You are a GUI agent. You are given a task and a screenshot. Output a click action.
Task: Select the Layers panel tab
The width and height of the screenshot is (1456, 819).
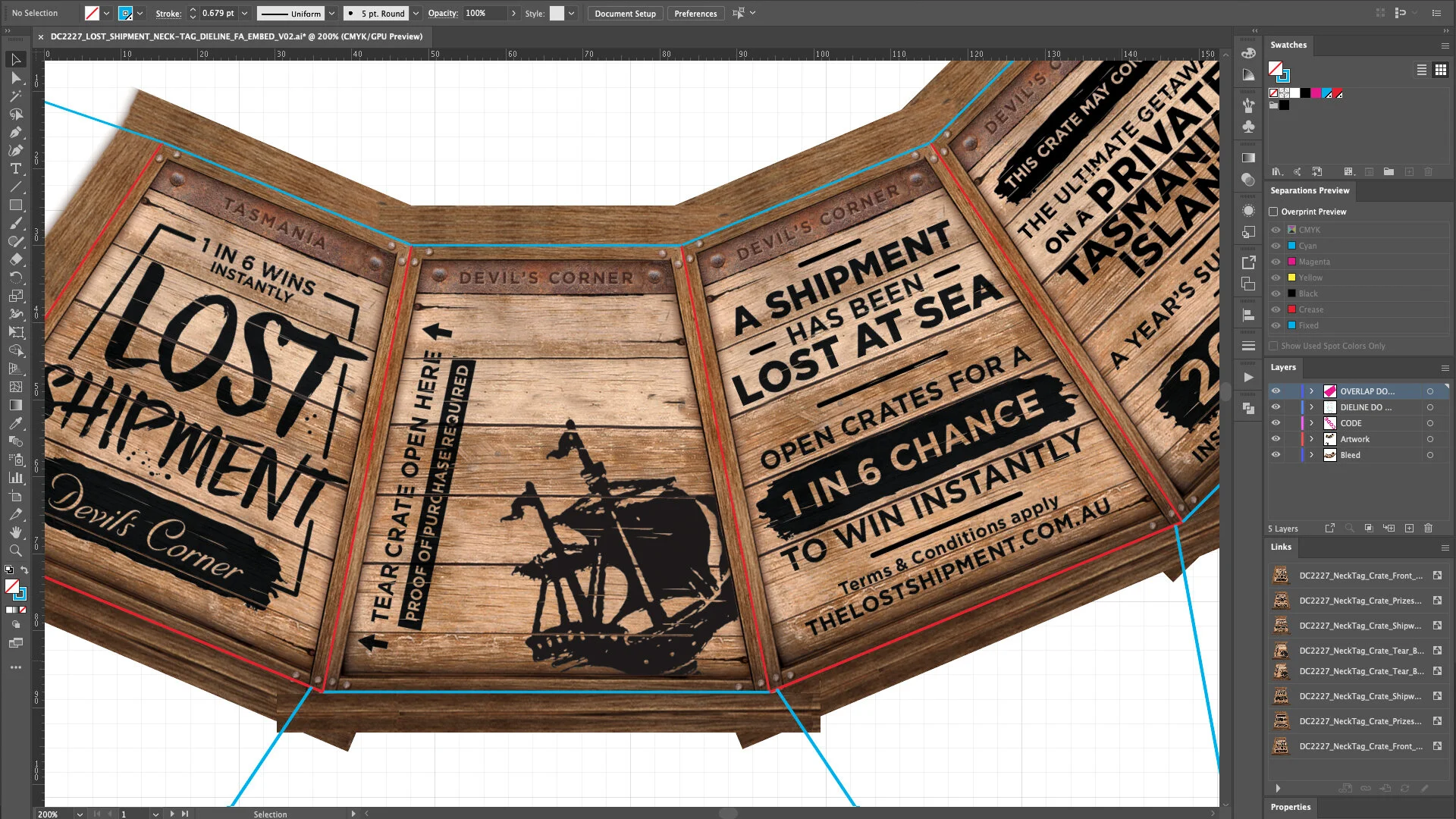click(1283, 367)
